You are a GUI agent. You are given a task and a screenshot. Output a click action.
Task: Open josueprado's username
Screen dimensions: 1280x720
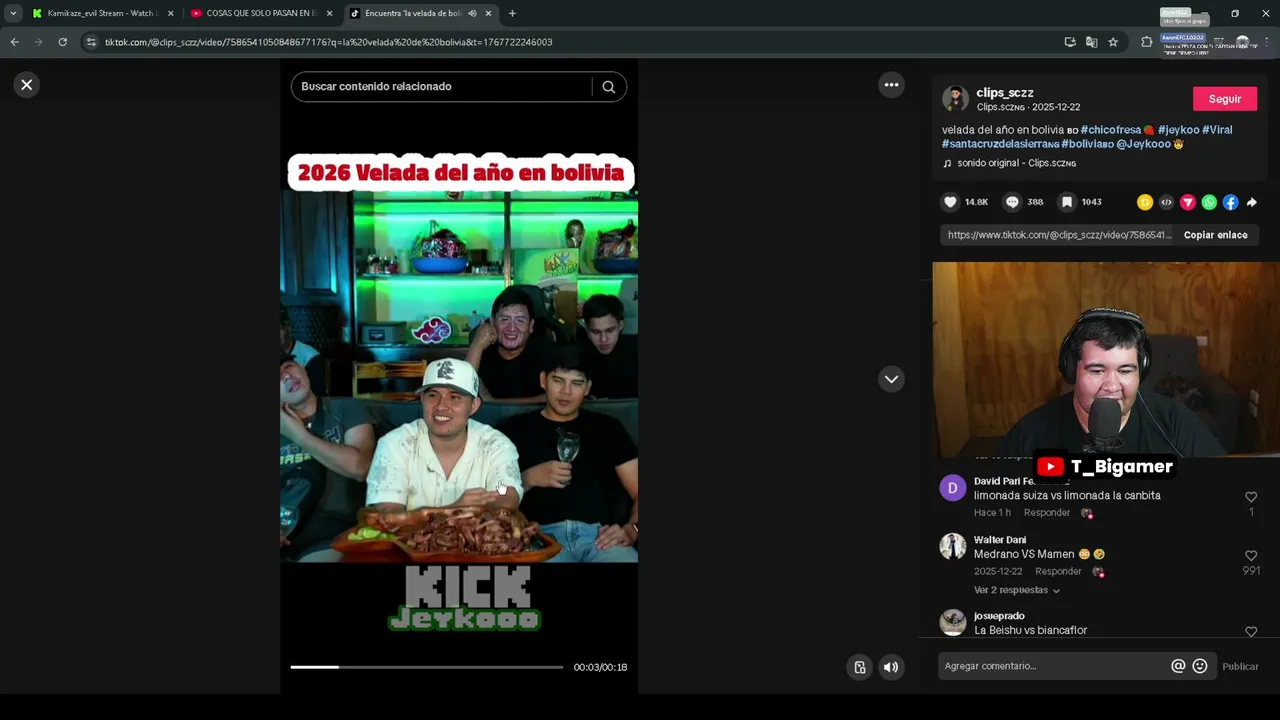click(x=999, y=616)
